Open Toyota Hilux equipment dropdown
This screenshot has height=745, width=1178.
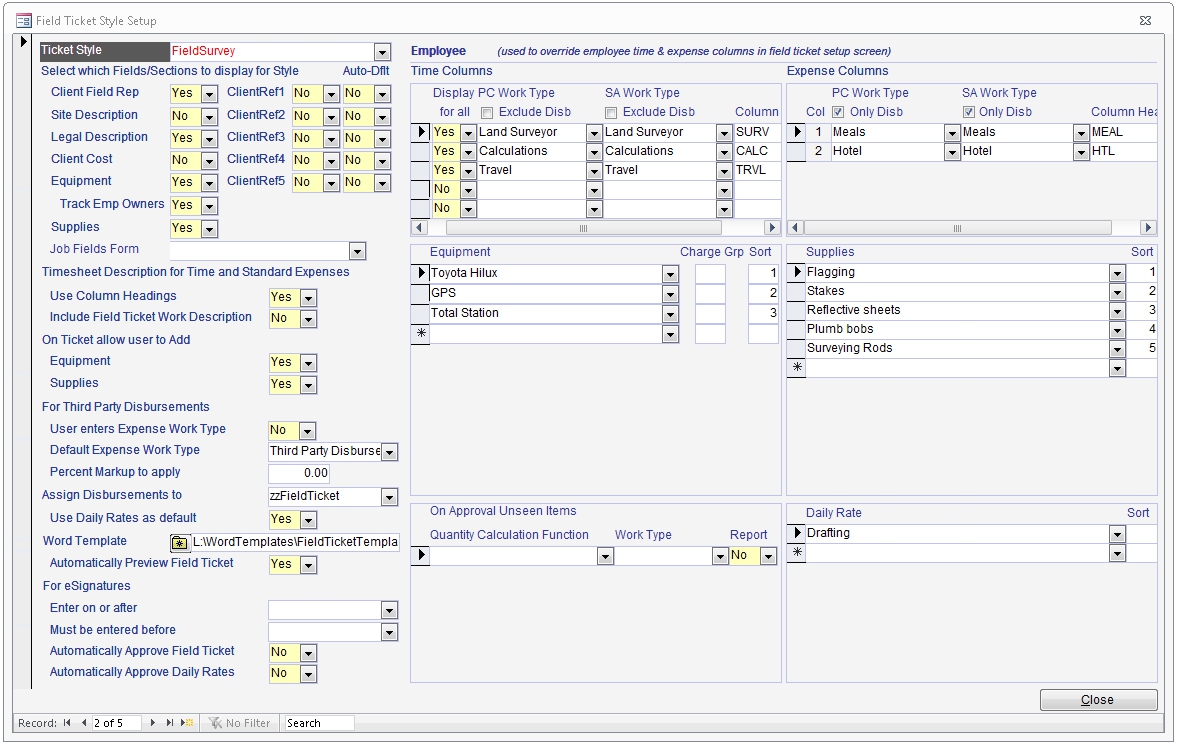coord(669,274)
